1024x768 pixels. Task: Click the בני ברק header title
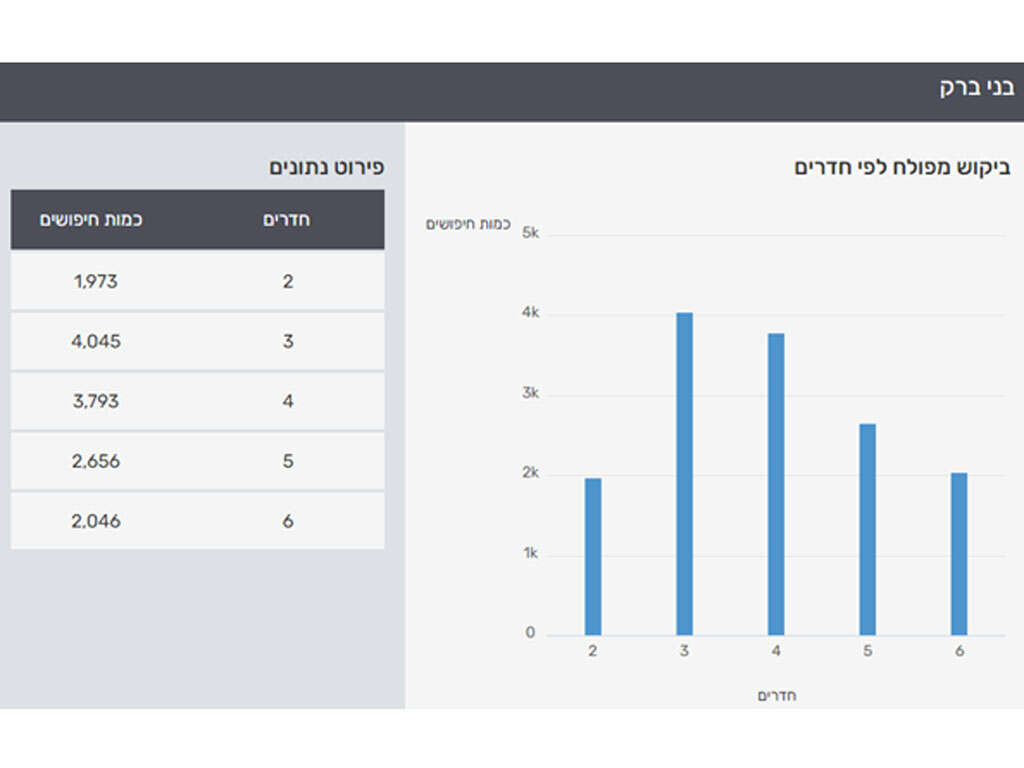[974, 88]
